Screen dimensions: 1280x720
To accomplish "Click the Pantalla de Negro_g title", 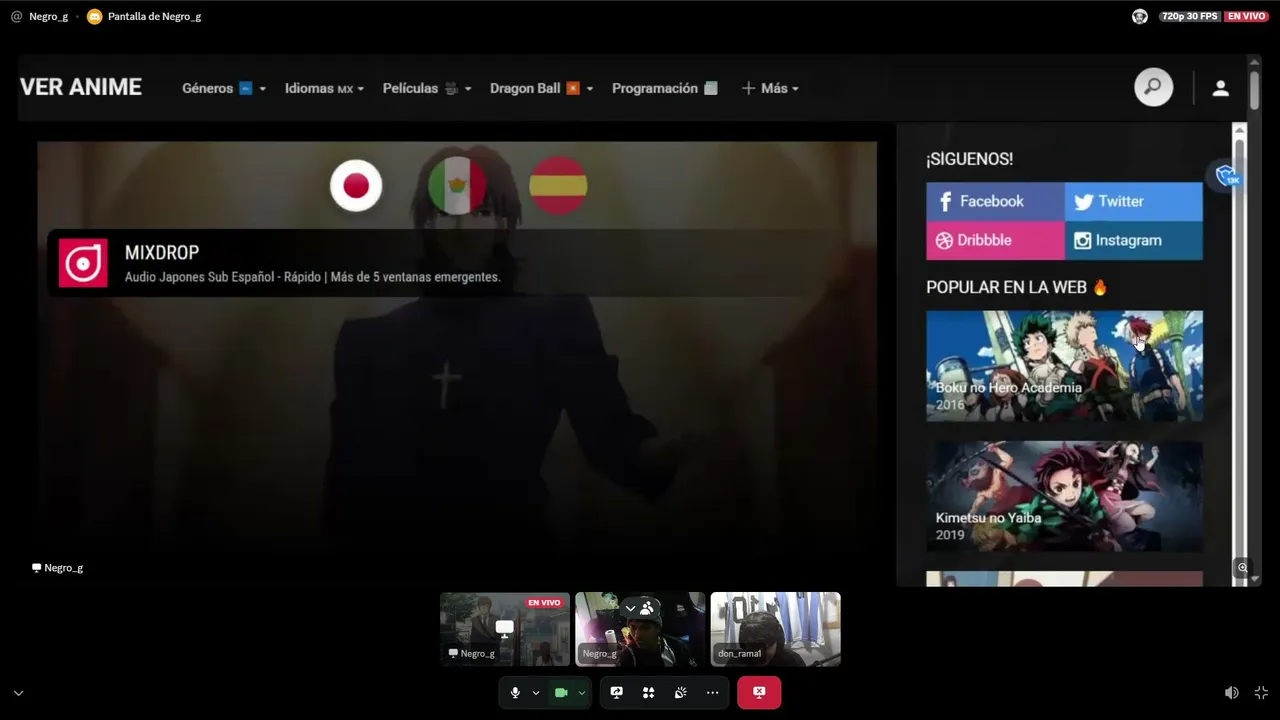I will coord(154,16).
